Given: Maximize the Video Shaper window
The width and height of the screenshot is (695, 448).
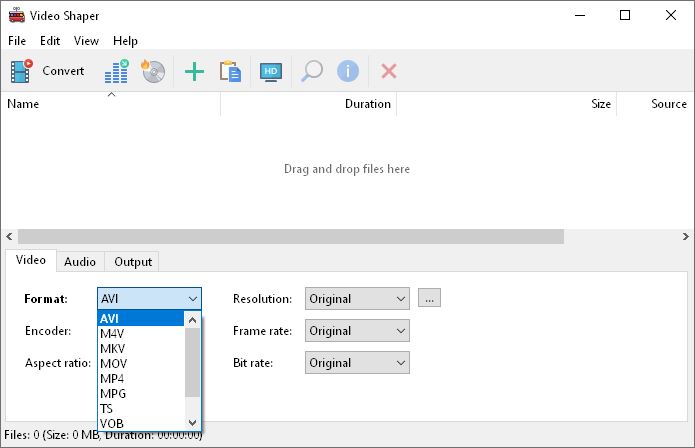Looking at the screenshot, I should pyautogui.click(x=625, y=15).
